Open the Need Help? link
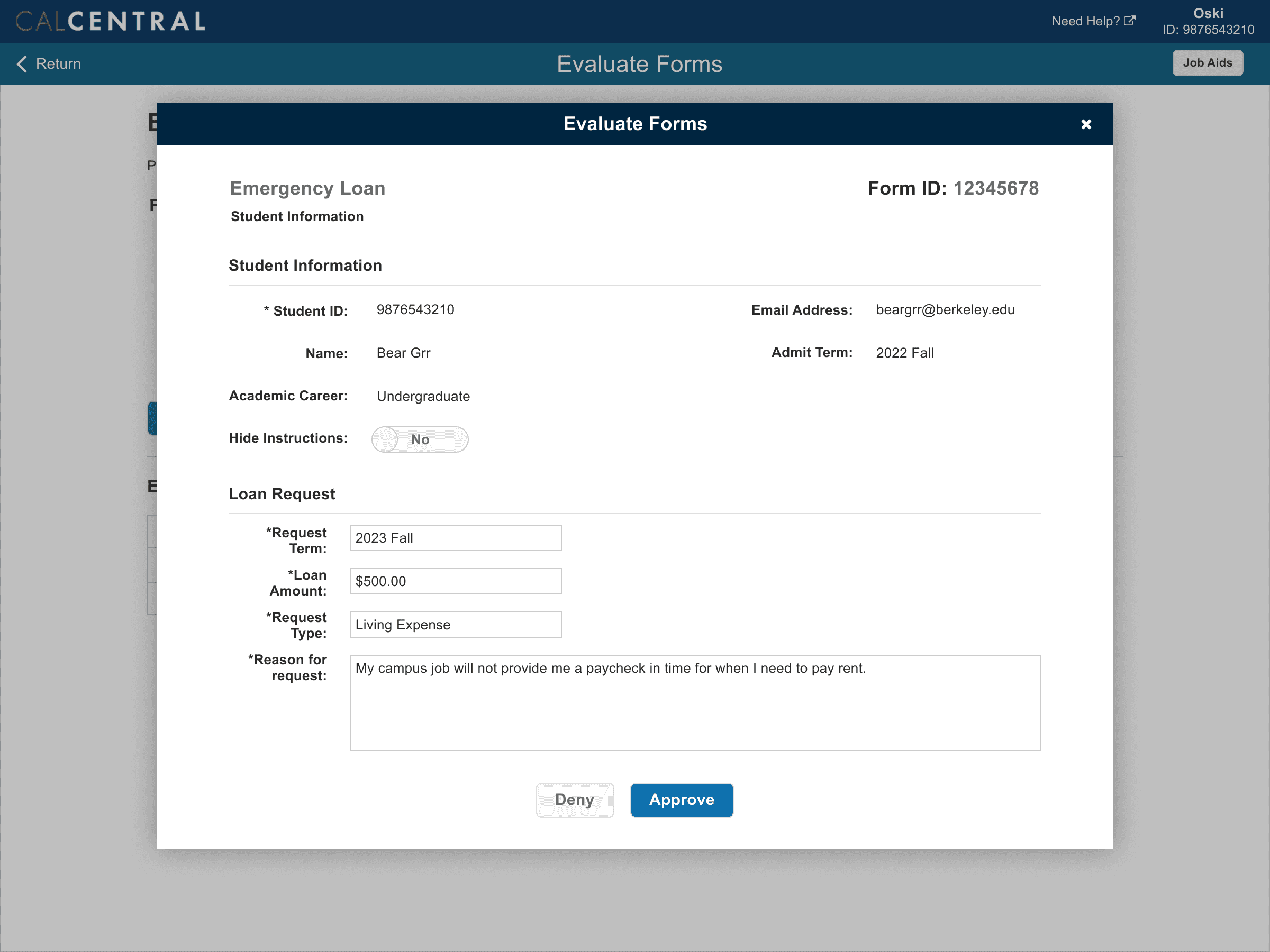Screen dimensions: 1270x952 click(1085, 21)
